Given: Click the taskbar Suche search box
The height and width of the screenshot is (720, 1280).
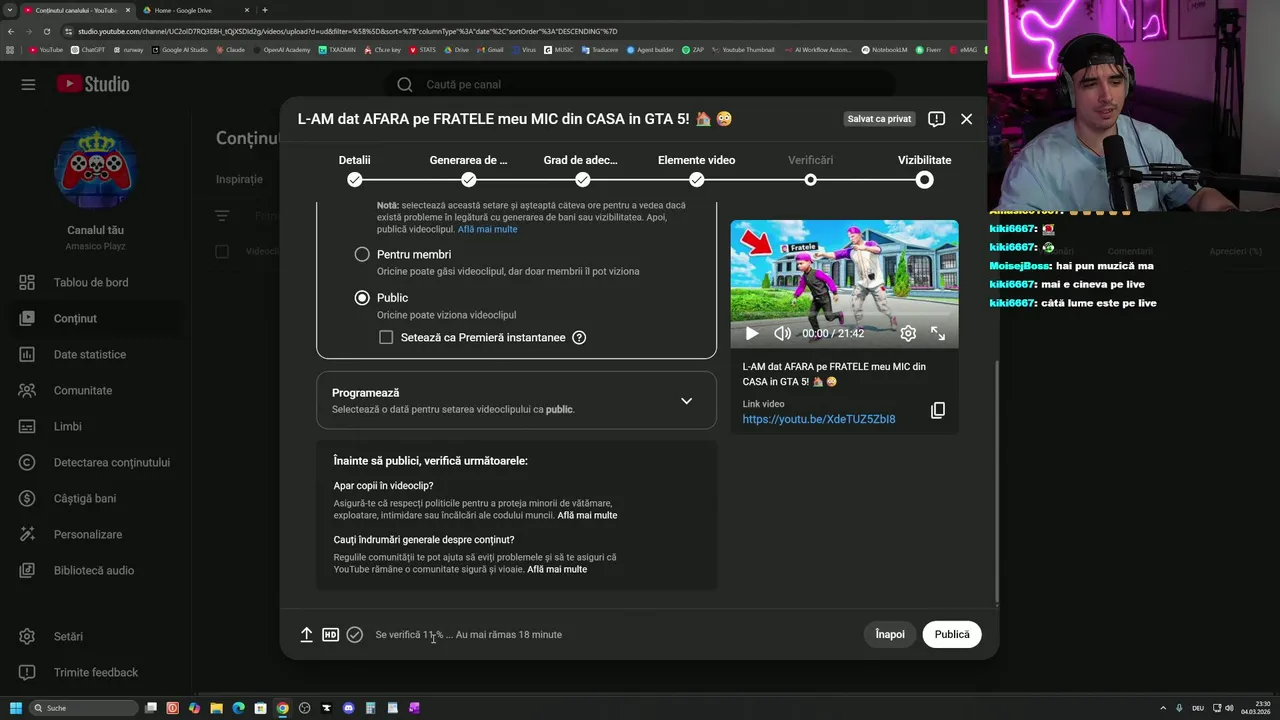Looking at the screenshot, I should (84, 708).
